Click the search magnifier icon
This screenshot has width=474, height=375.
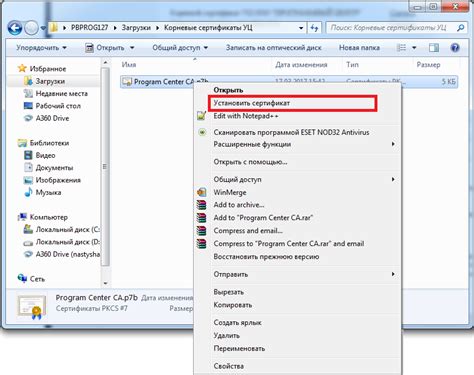coord(460,28)
